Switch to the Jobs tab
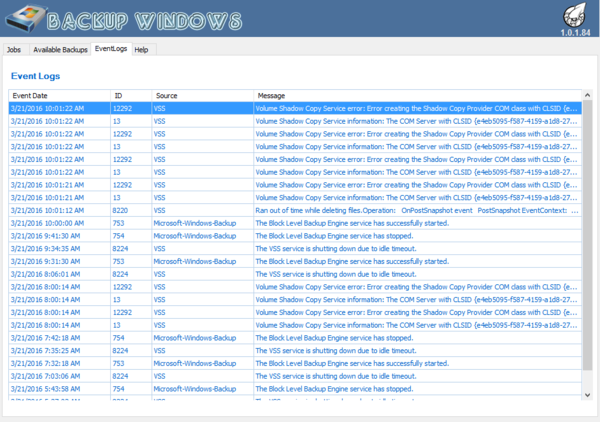The height and width of the screenshot is (422, 600). click(x=14, y=50)
